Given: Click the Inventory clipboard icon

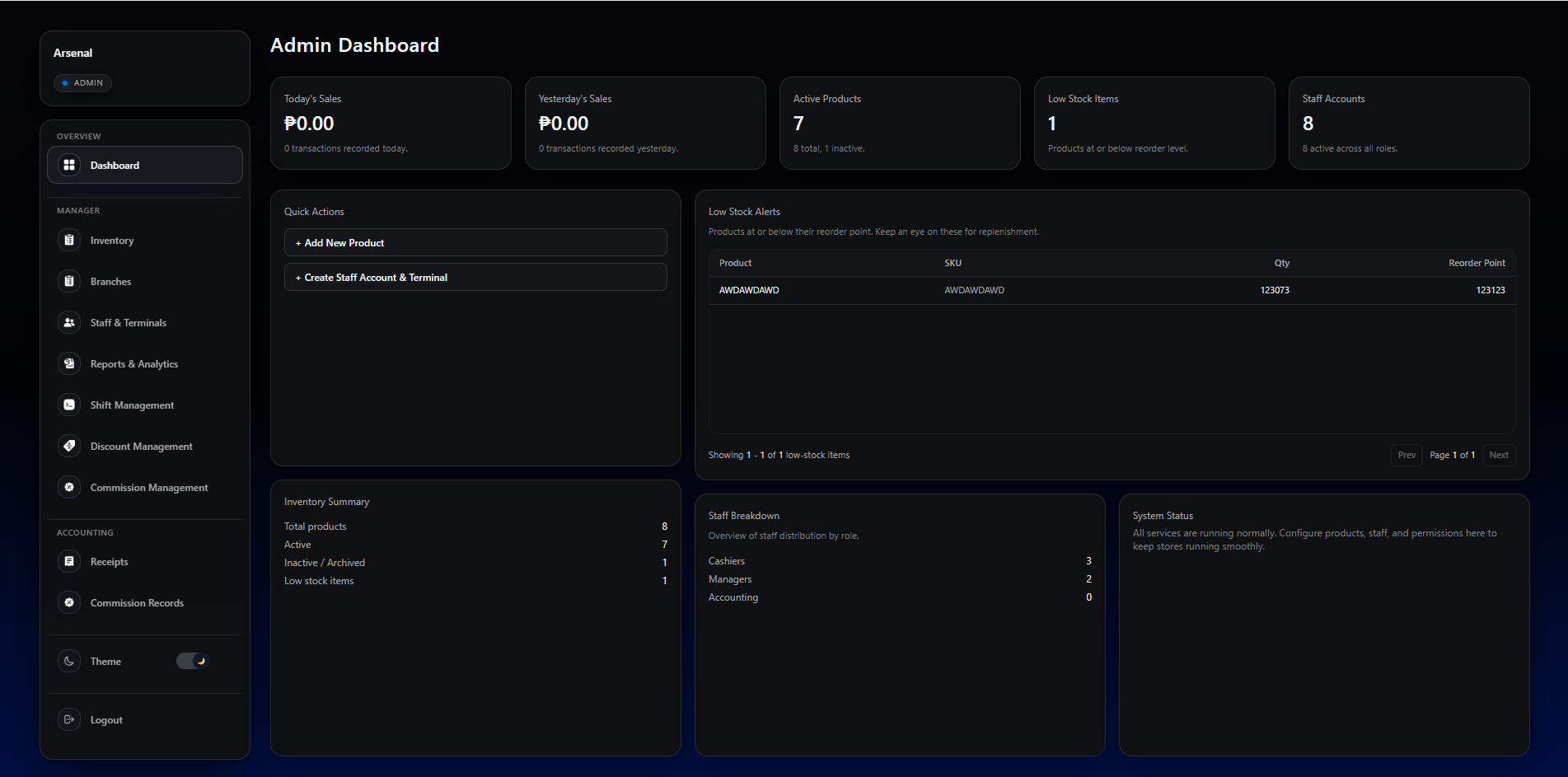Looking at the screenshot, I should click(x=69, y=240).
